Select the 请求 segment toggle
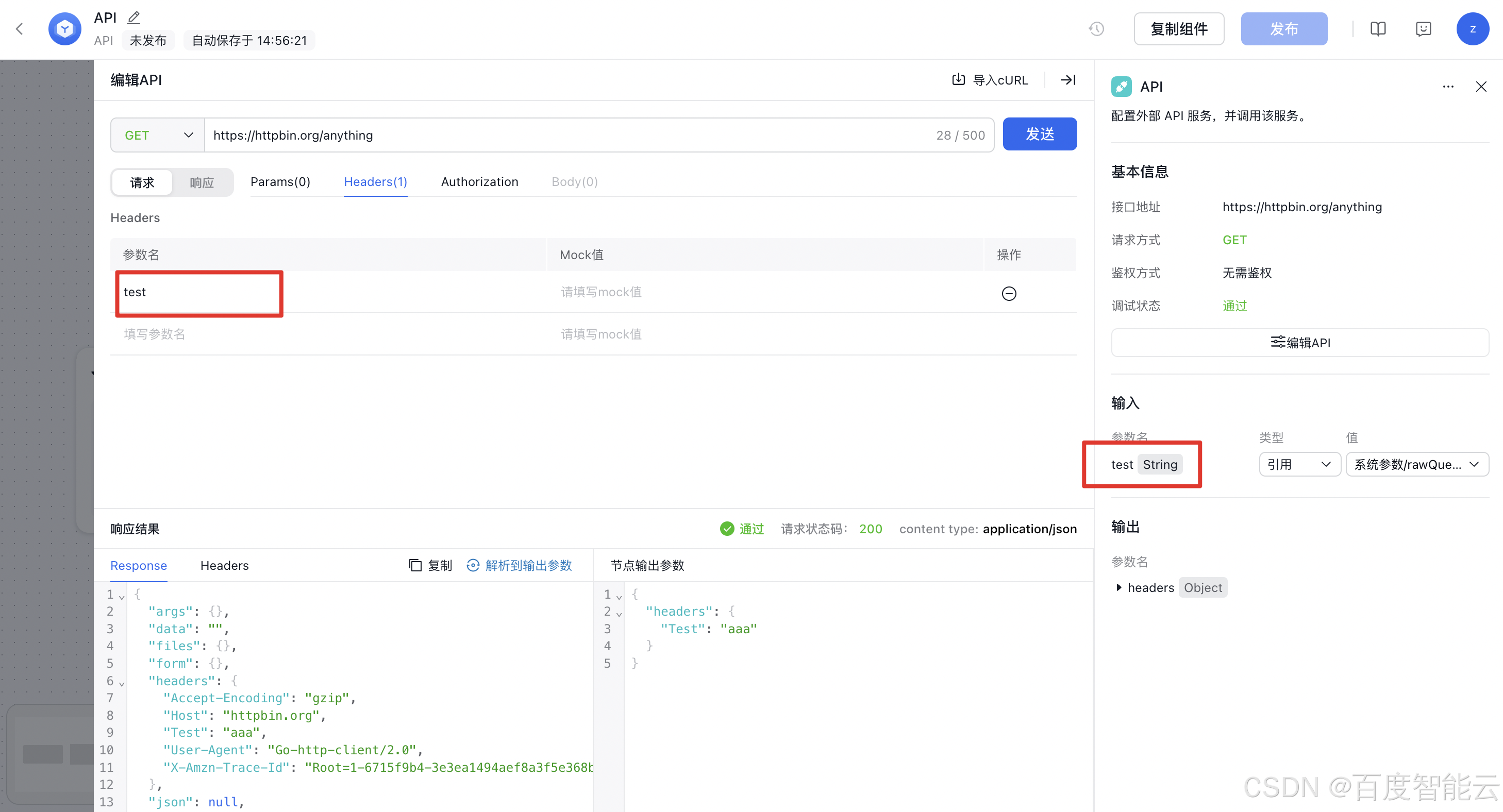 click(142, 182)
